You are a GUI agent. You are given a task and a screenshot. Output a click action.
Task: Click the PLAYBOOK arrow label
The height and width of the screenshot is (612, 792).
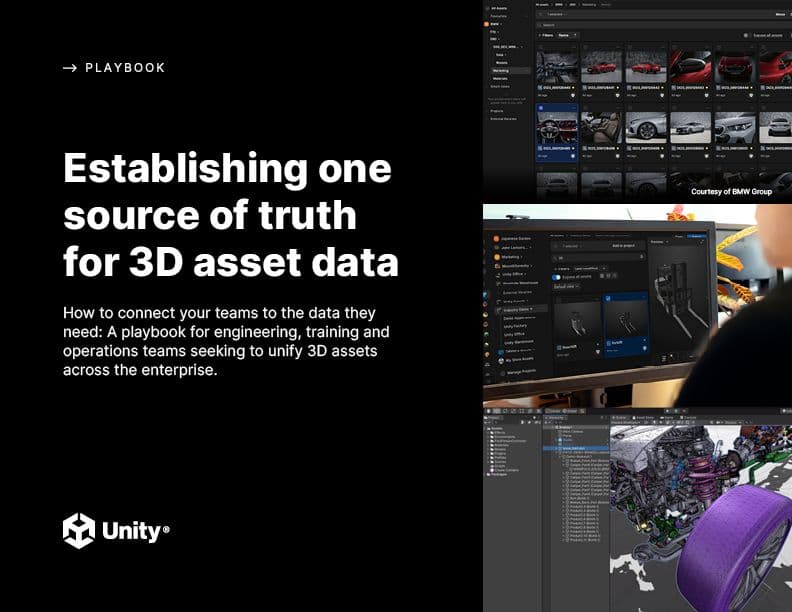pyautogui.click(x=114, y=68)
